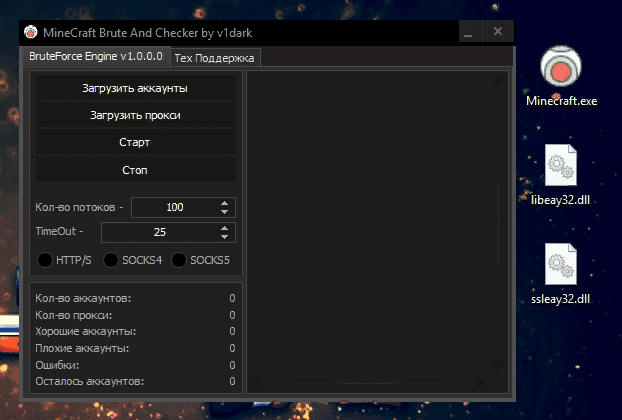
Task: Click the 0 value beside Хорошие аккаунты
Action: click(x=232, y=331)
